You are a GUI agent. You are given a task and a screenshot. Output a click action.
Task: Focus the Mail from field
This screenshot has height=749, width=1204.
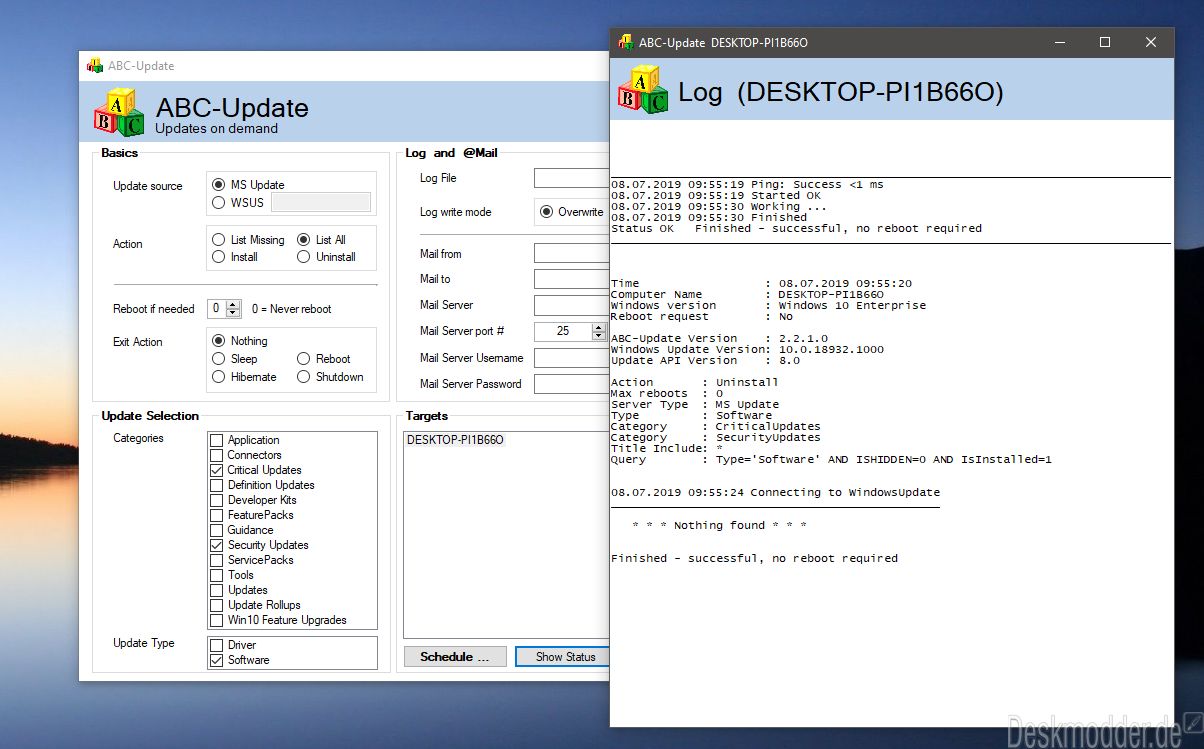tap(571, 254)
